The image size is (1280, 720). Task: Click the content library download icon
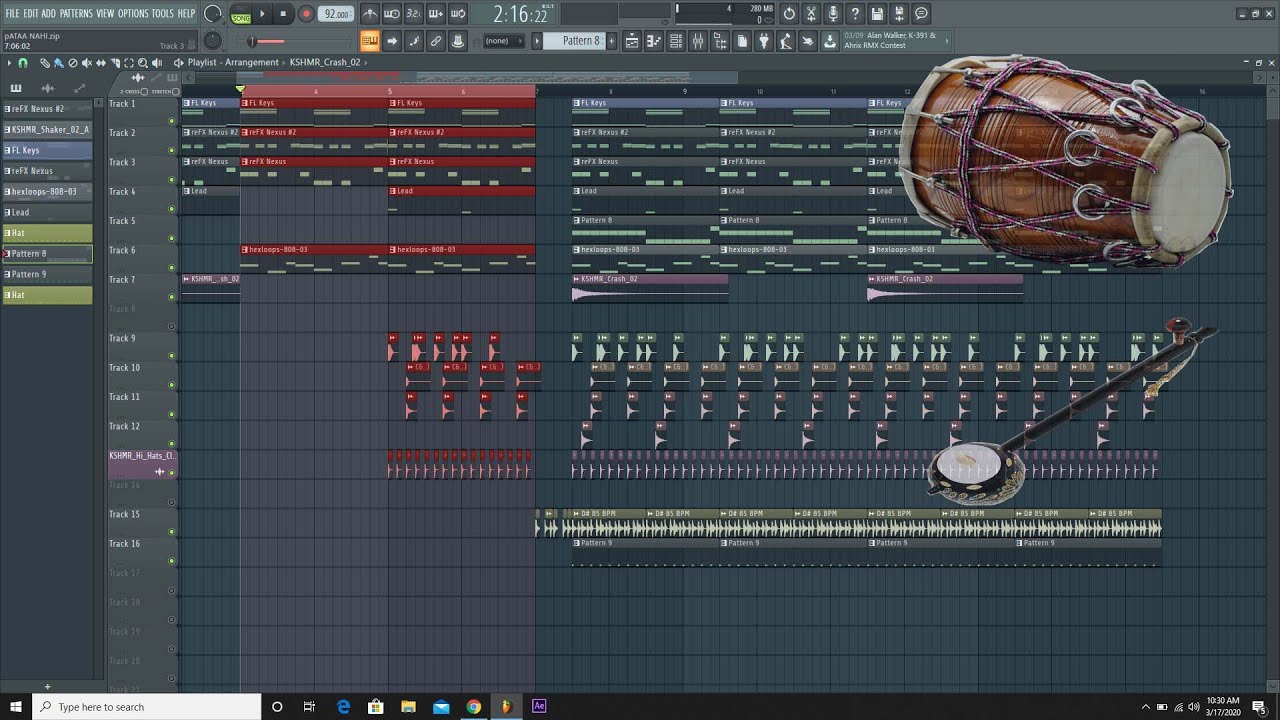pos(830,41)
